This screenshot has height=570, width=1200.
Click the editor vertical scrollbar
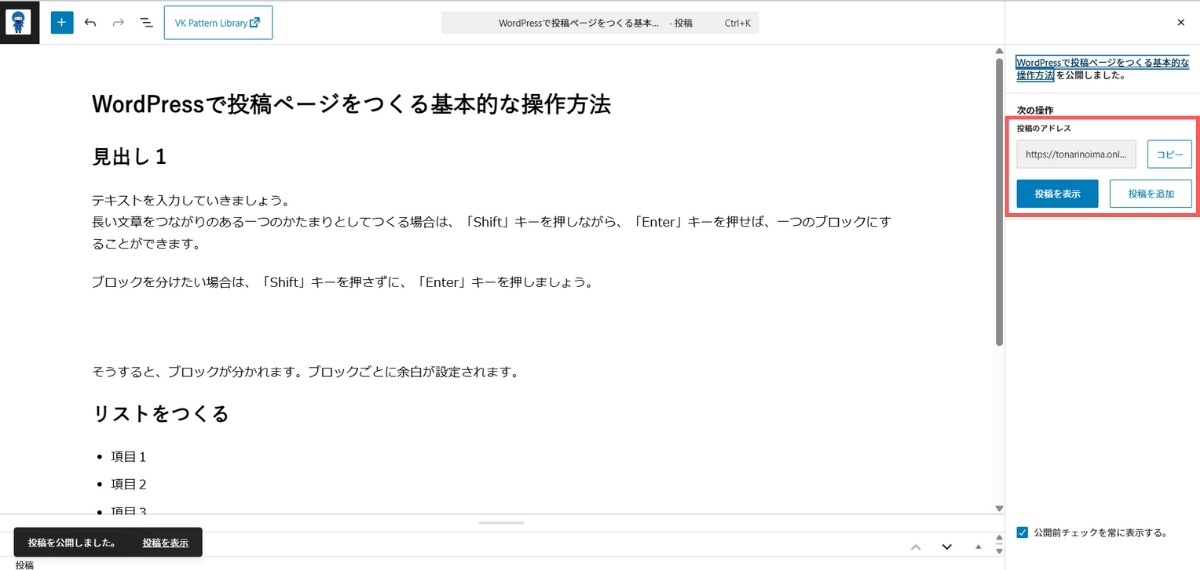pyautogui.click(x=999, y=200)
